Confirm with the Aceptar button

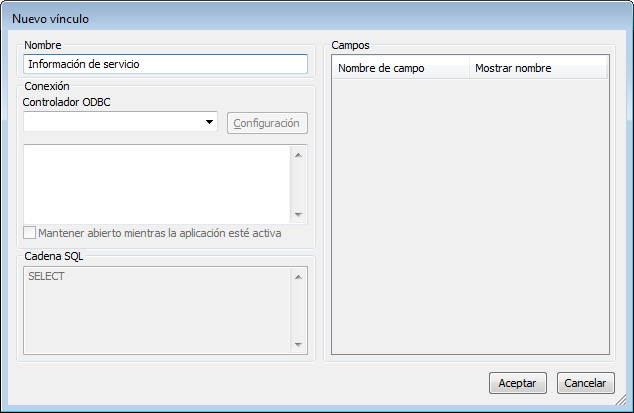tap(517, 383)
